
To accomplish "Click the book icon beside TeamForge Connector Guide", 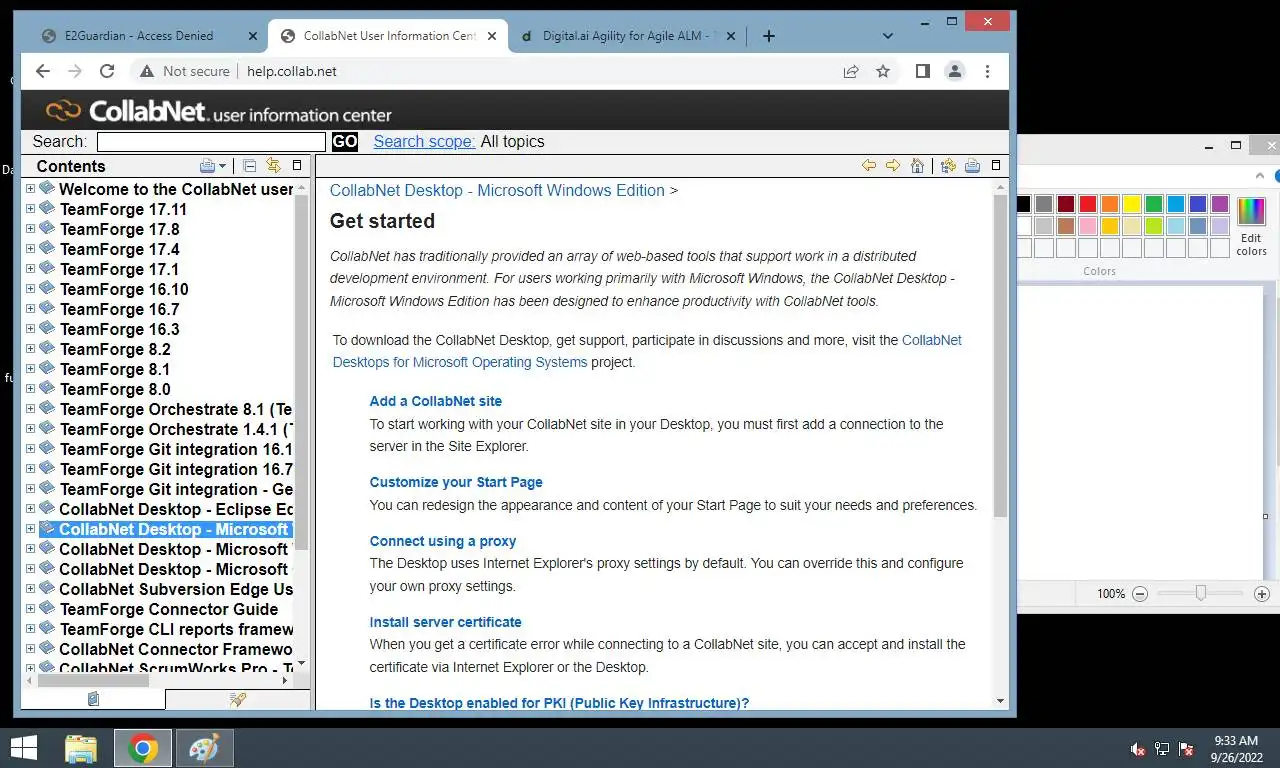I will coord(47,608).
